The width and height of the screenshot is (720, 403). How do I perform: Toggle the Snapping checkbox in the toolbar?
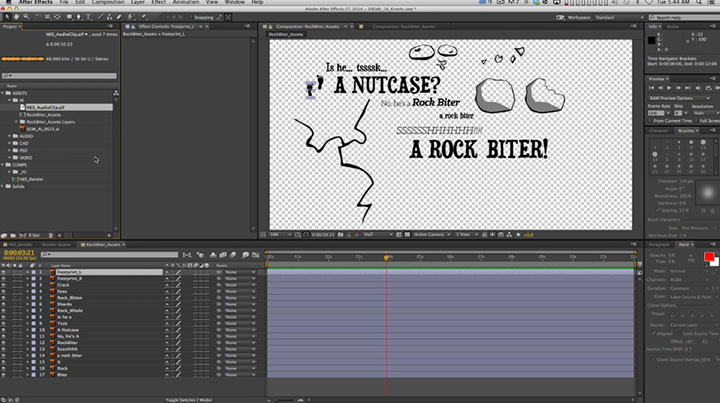pyautogui.click(x=191, y=17)
